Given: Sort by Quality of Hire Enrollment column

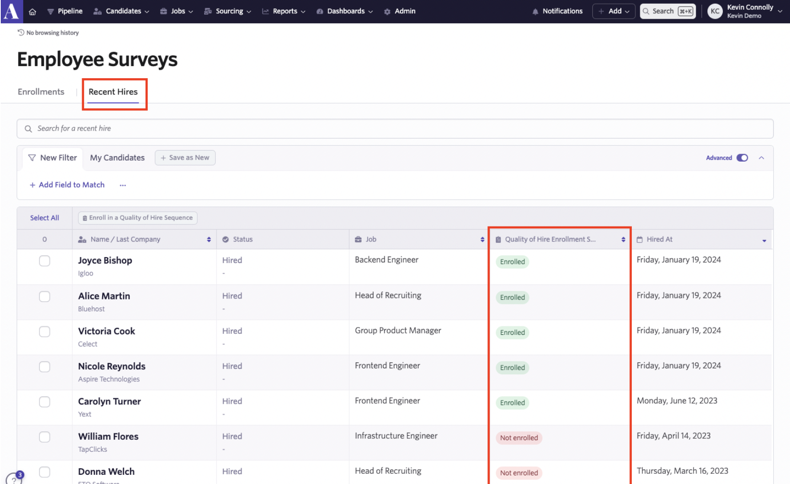Looking at the screenshot, I should [623, 240].
